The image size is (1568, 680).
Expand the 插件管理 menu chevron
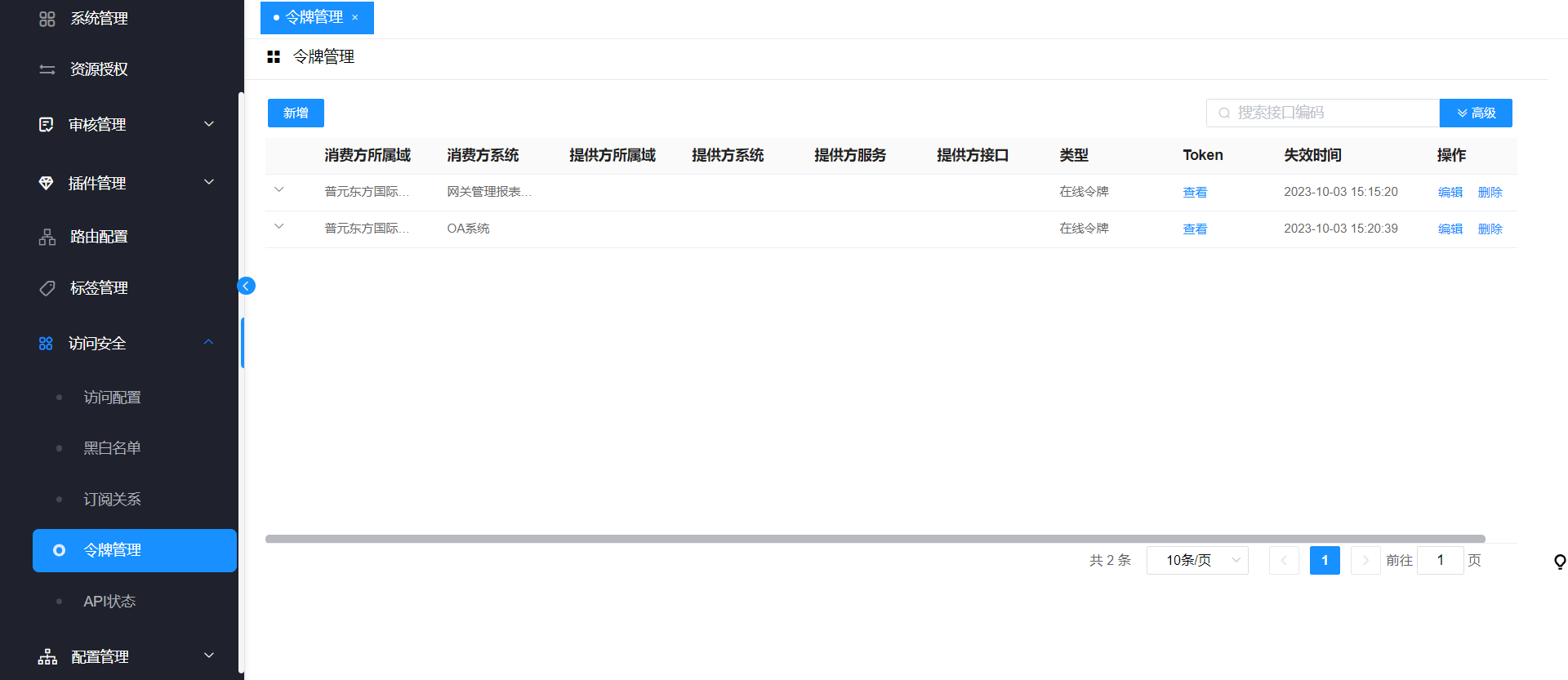pos(209,182)
